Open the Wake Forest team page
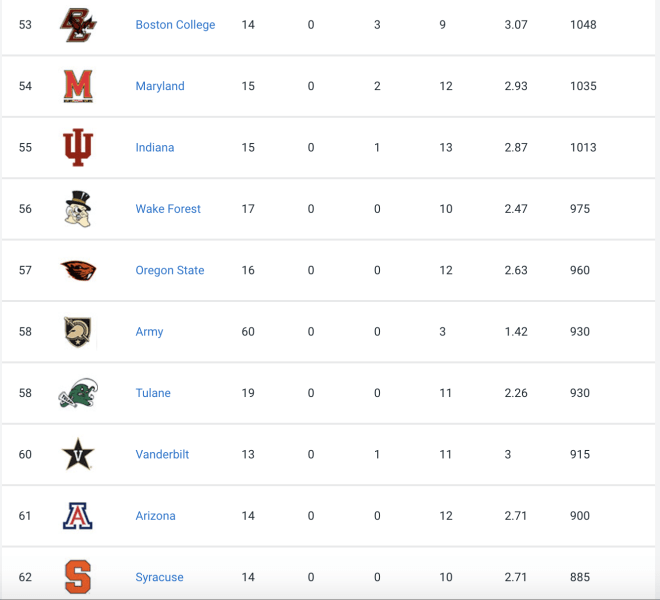 coord(168,209)
